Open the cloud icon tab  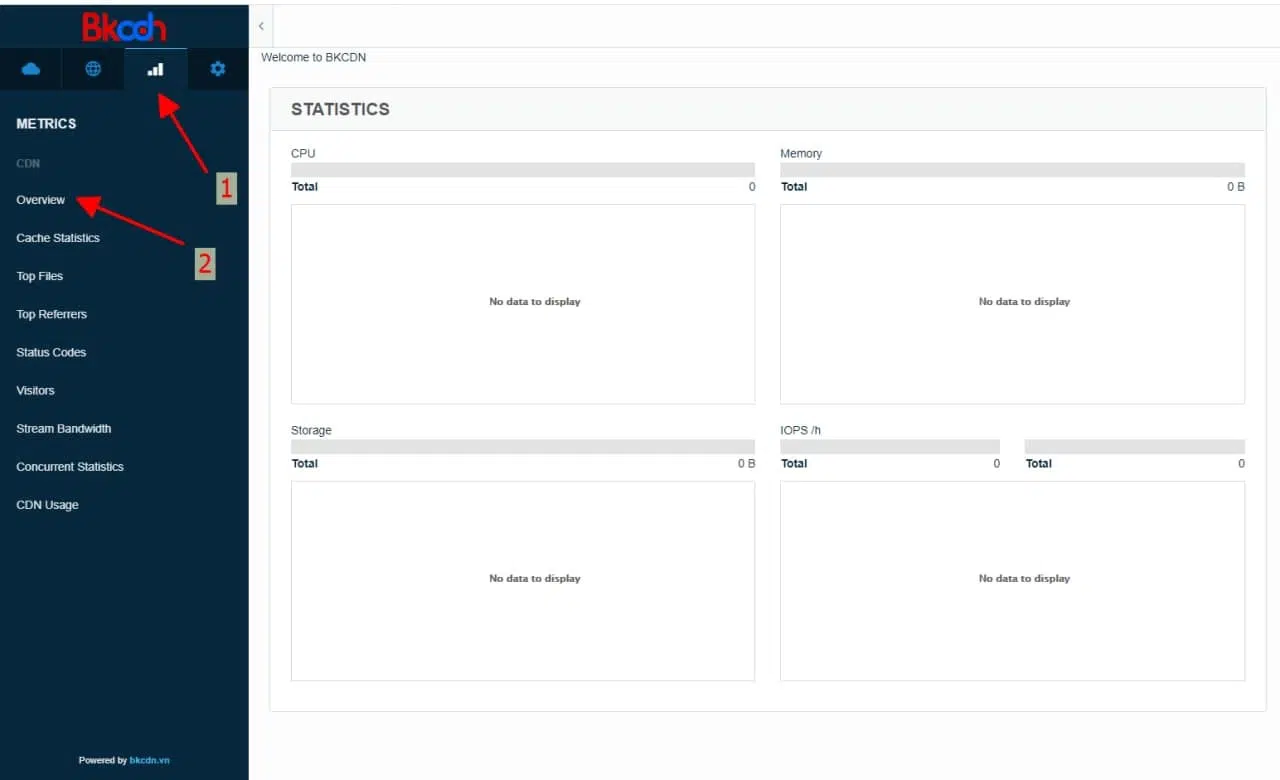pyautogui.click(x=31, y=69)
